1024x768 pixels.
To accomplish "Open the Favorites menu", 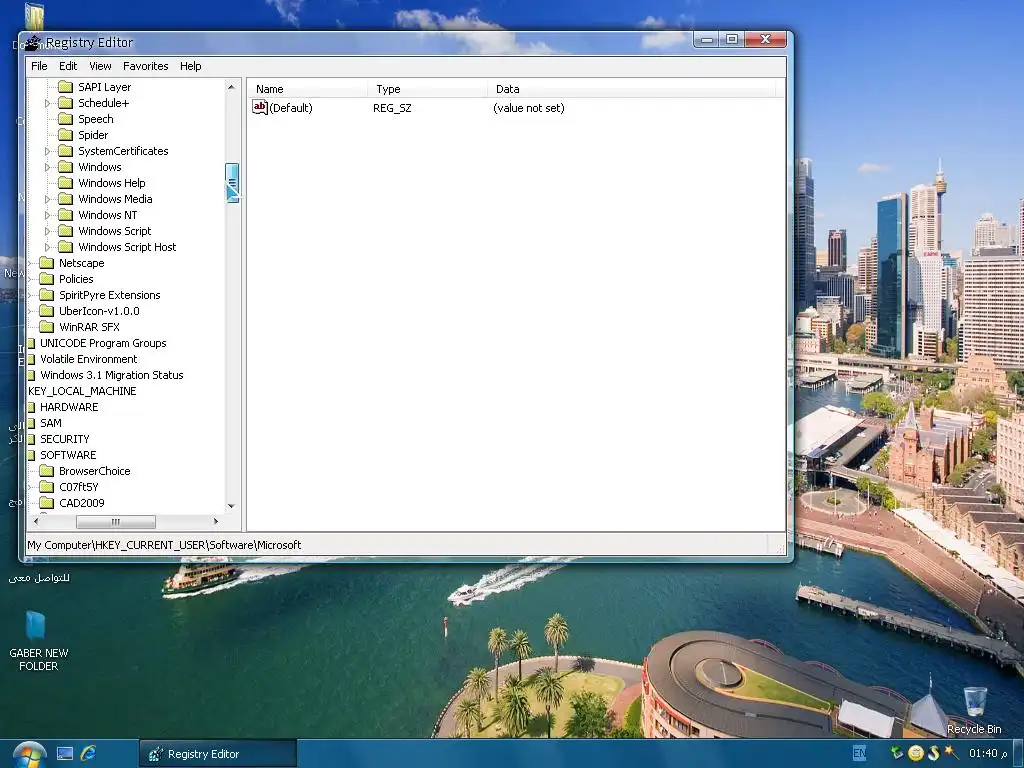I will [146, 66].
